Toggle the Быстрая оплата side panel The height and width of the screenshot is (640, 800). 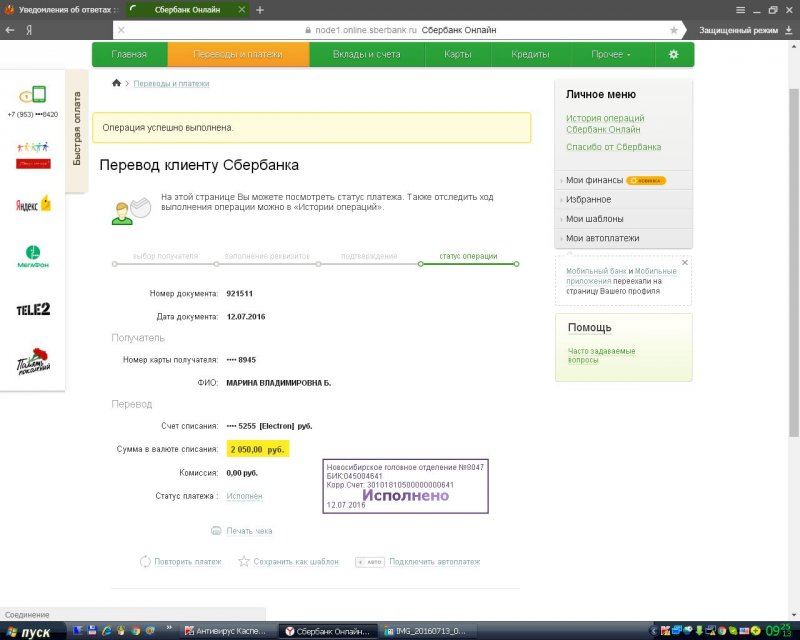tap(77, 129)
